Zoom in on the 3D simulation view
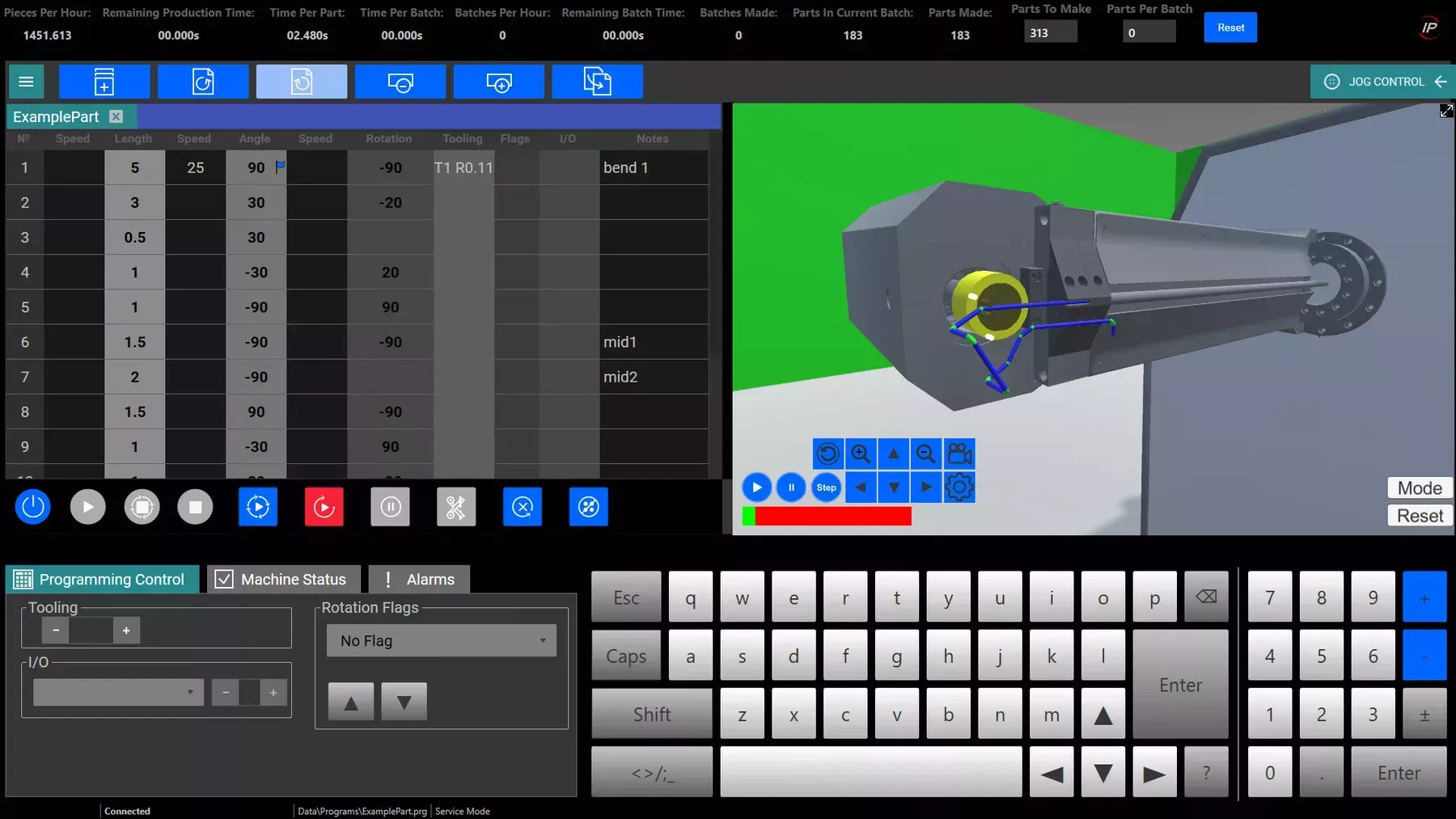This screenshot has width=1456, height=819. [861, 454]
